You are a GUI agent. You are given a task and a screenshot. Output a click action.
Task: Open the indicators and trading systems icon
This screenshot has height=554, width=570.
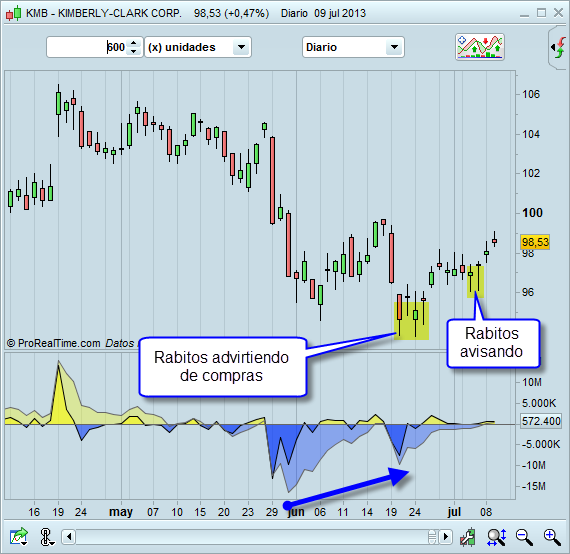[480, 47]
